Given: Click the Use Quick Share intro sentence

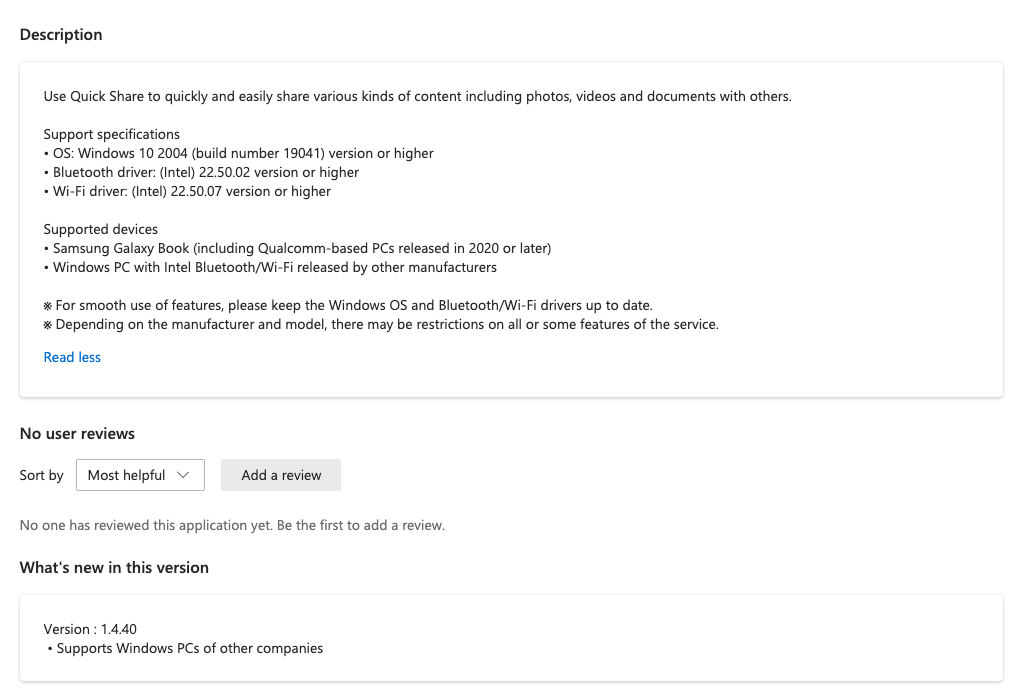Looking at the screenshot, I should point(417,96).
